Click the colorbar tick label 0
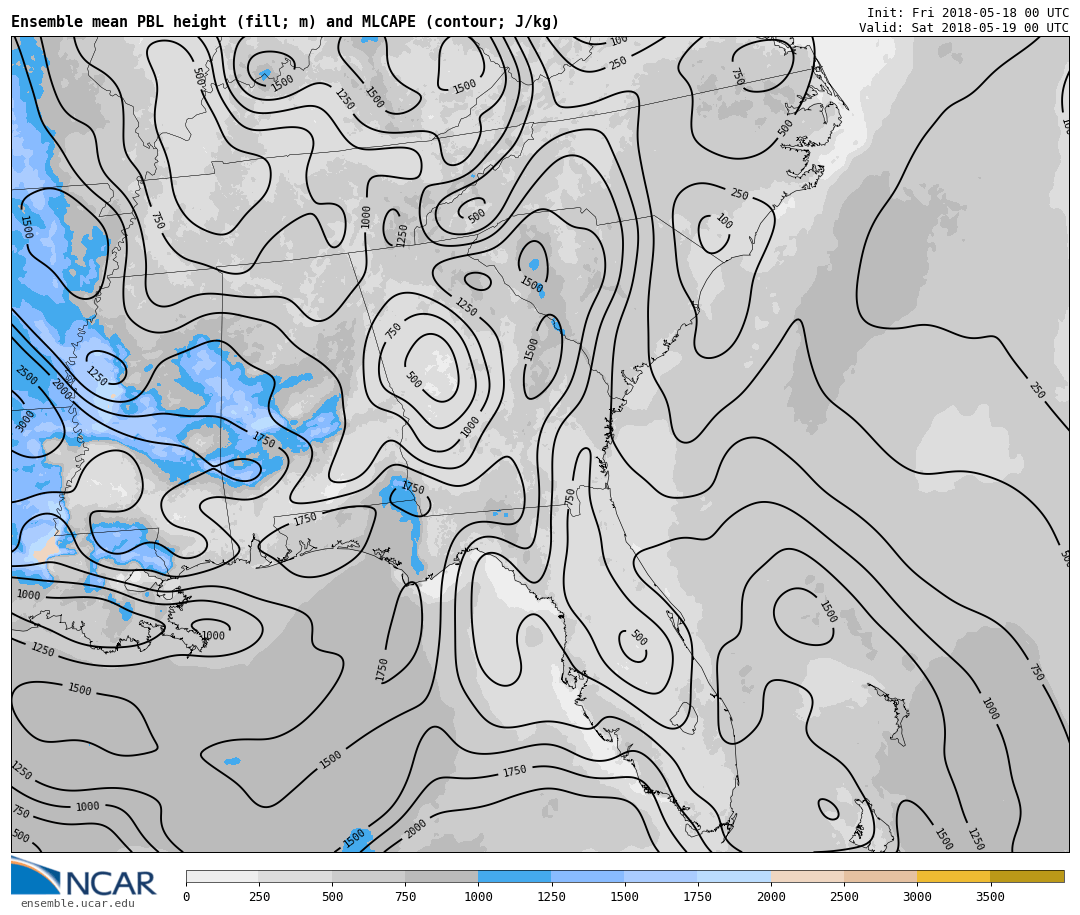The image size is (1080, 915). [187, 896]
